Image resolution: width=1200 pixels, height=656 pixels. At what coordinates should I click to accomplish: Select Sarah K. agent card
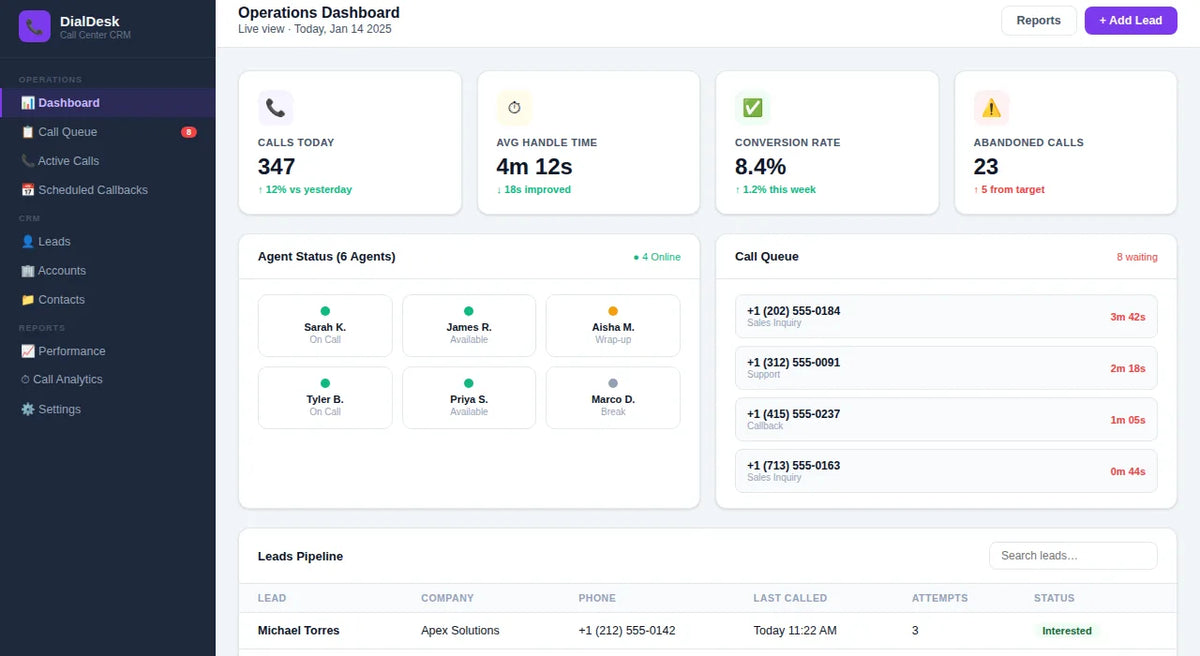[x=325, y=326]
